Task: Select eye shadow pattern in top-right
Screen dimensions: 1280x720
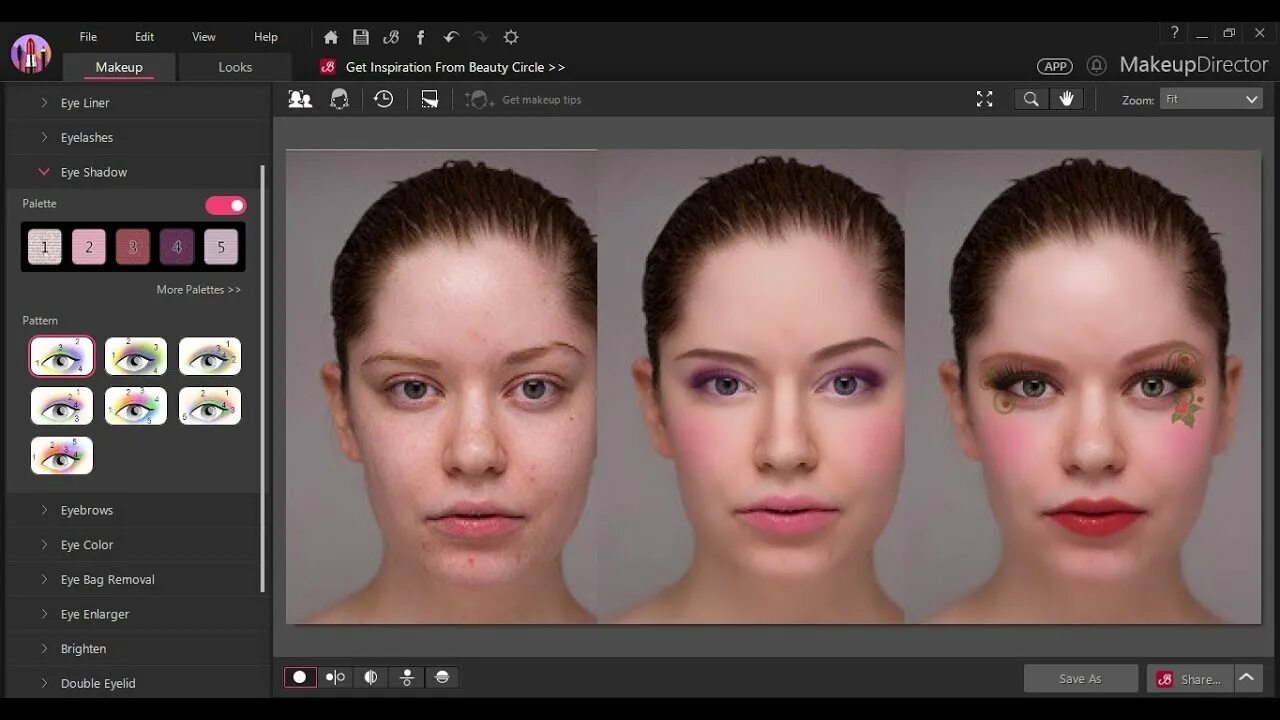Action: (x=210, y=356)
